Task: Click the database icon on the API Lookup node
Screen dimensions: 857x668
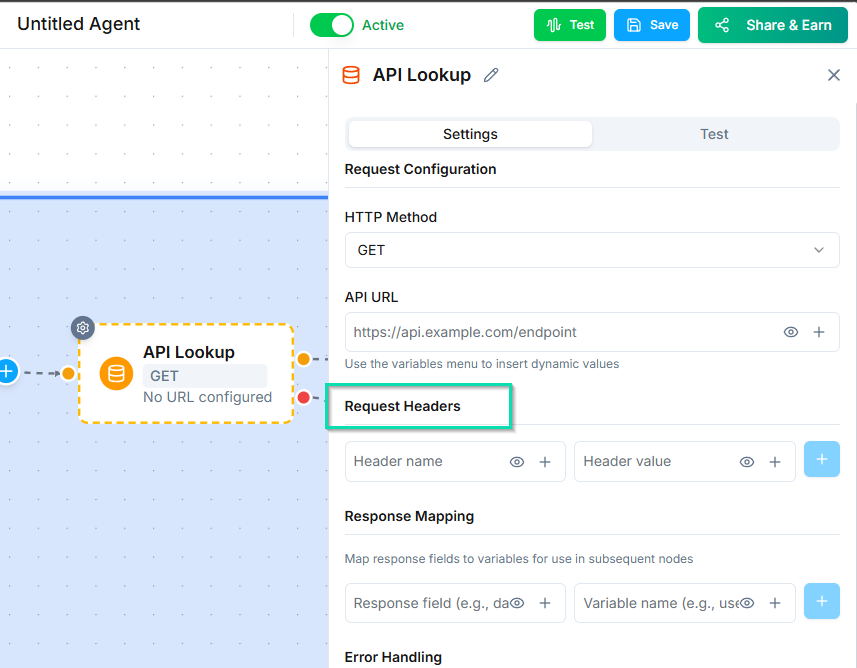Action: click(x=116, y=374)
